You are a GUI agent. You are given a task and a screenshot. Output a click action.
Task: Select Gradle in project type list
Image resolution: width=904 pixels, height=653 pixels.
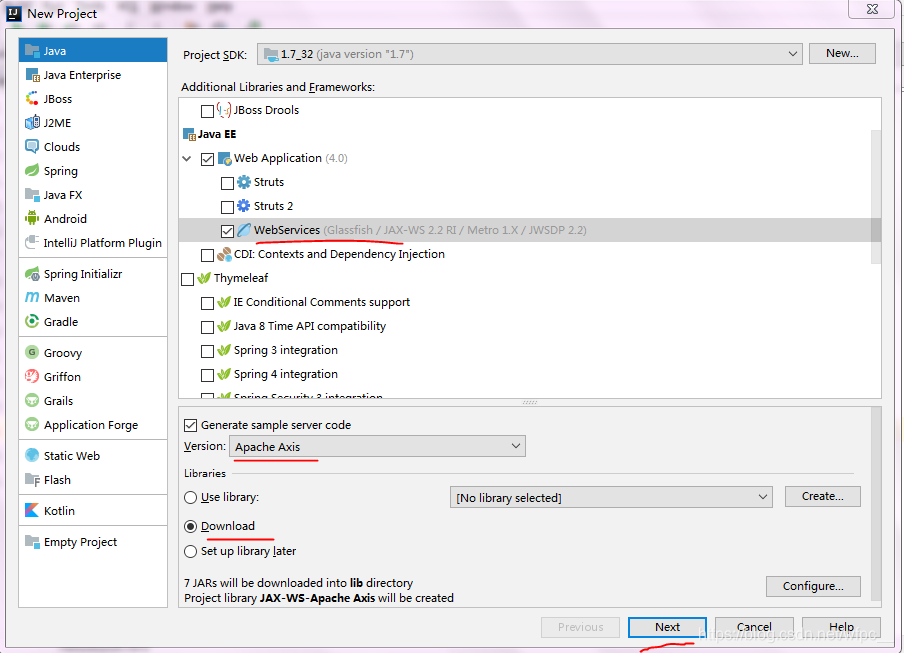click(93, 322)
